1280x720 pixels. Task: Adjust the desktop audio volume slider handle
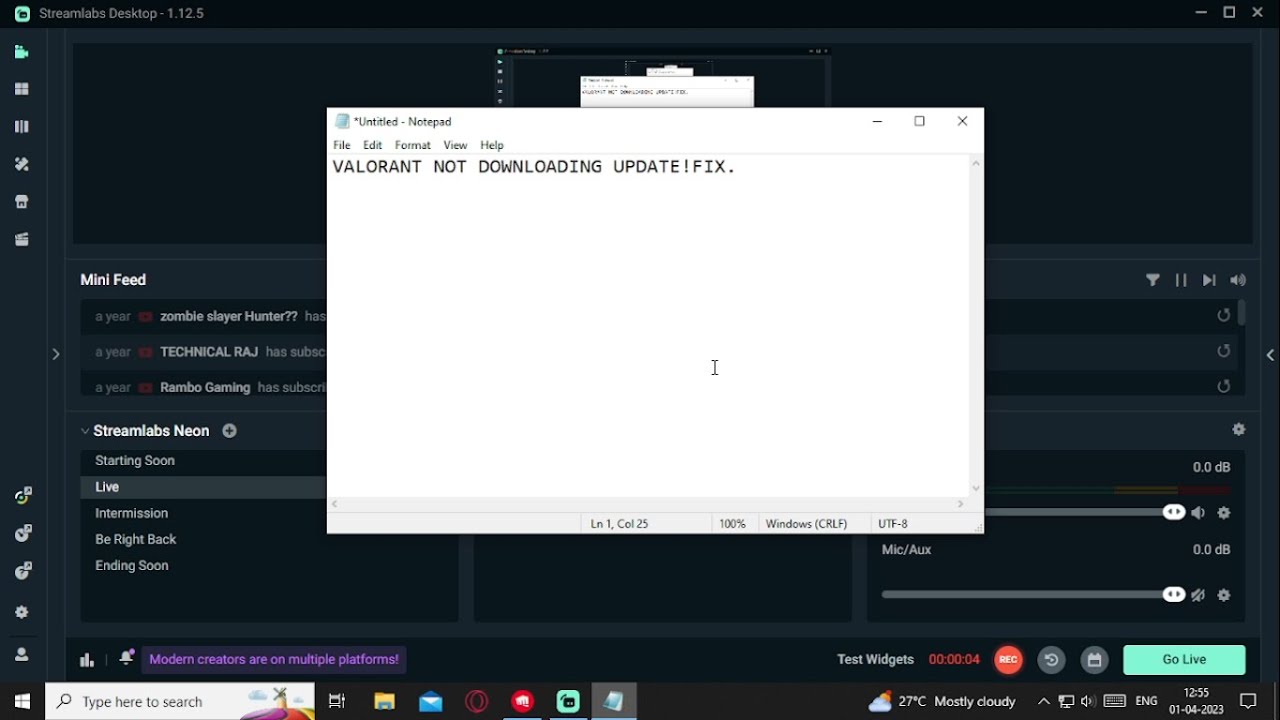pos(1174,512)
